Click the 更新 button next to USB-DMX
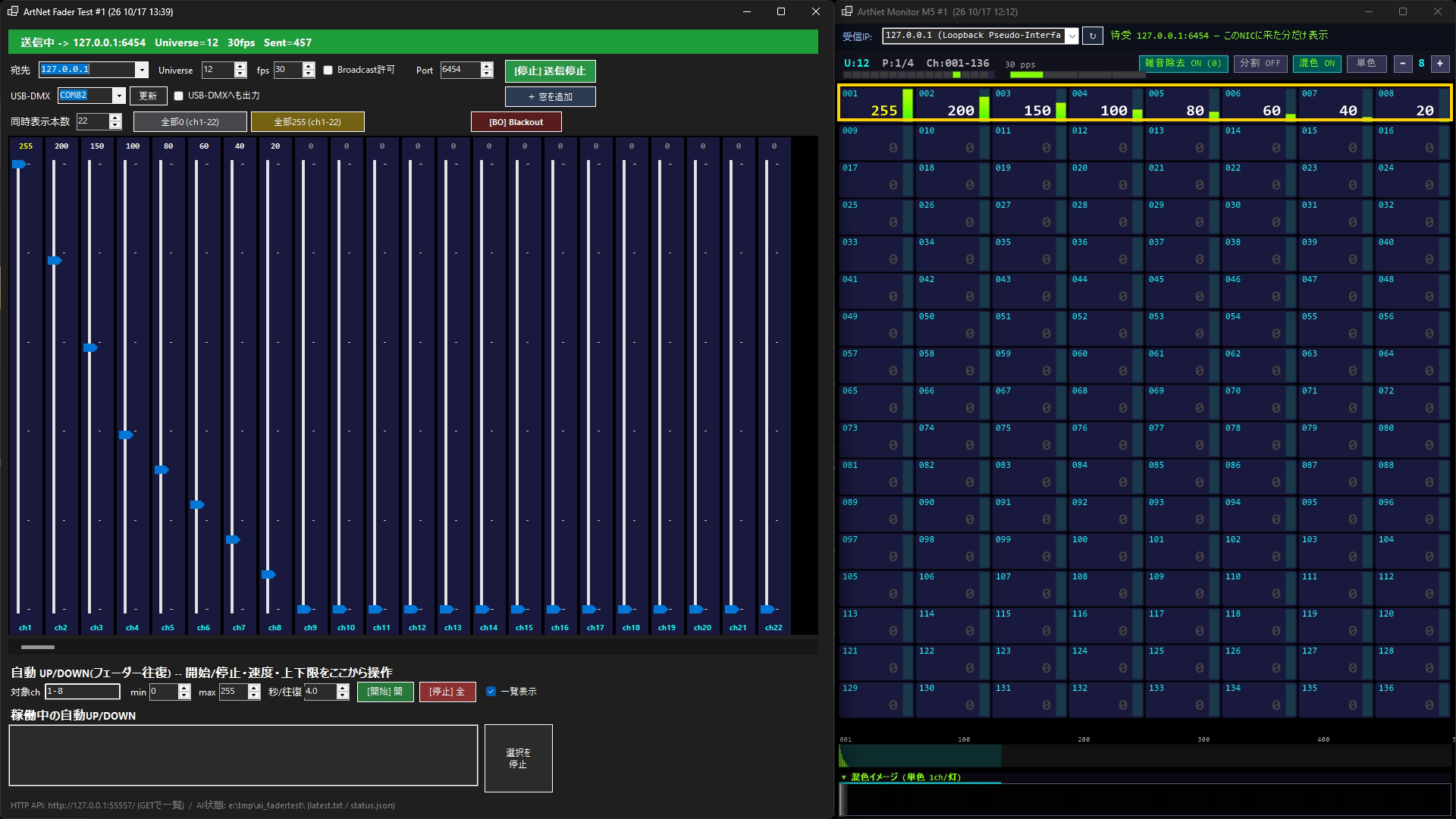This screenshot has width=1456, height=819. click(148, 96)
